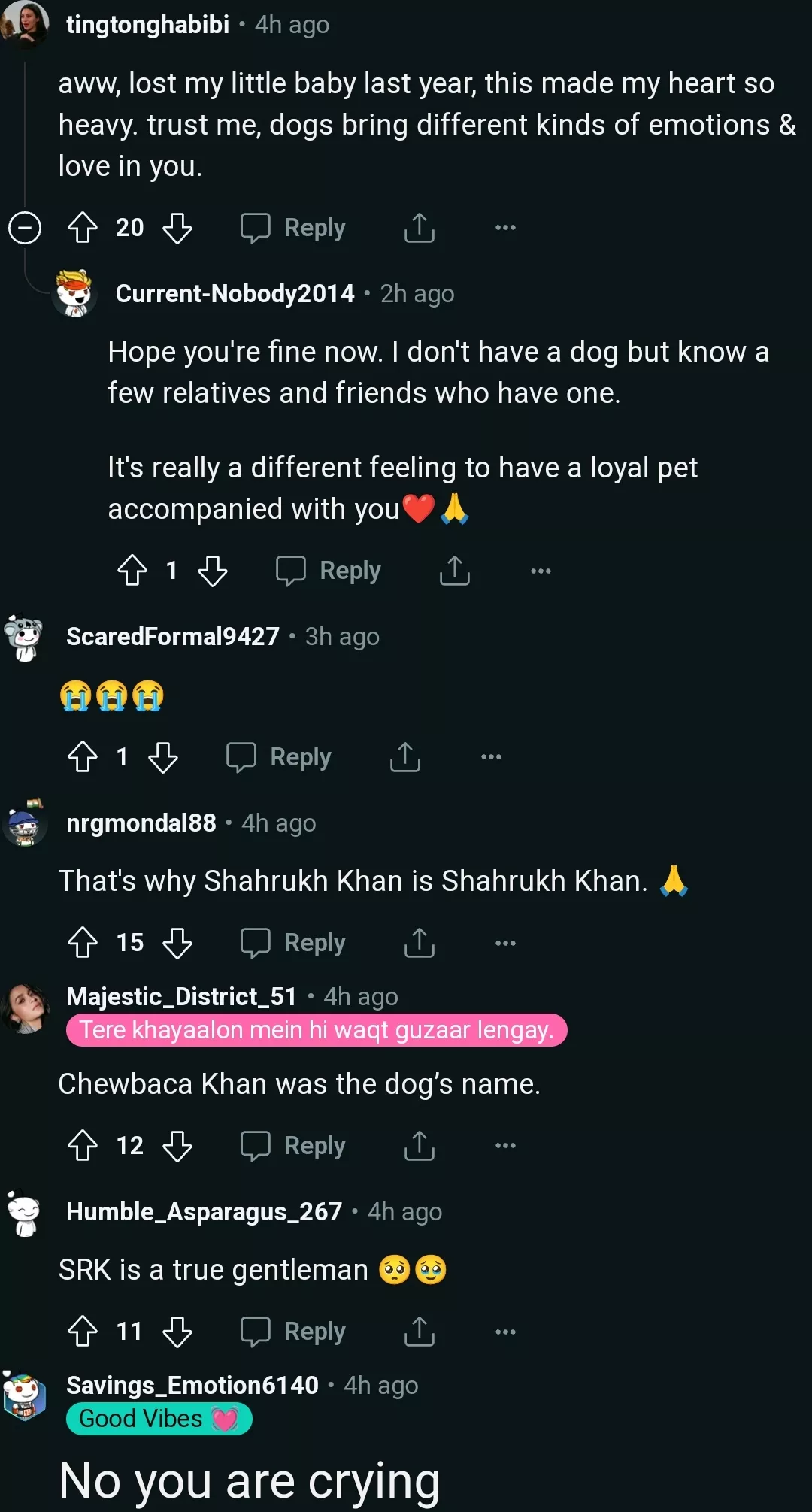
Task: Downvote the Chewbaca Khan comment
Action: click(177, 1145)
